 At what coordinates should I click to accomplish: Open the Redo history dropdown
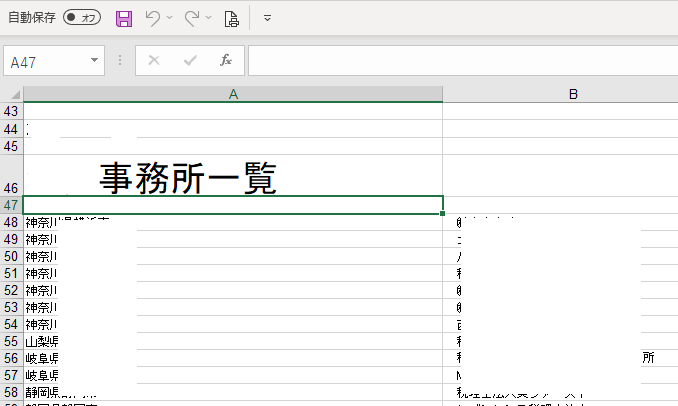pyautogui.click(x=208, y=18)
